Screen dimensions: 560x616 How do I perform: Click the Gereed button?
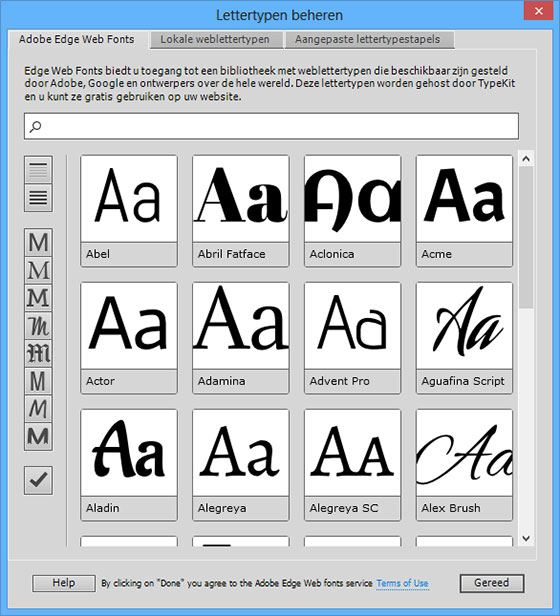point(492,583)
